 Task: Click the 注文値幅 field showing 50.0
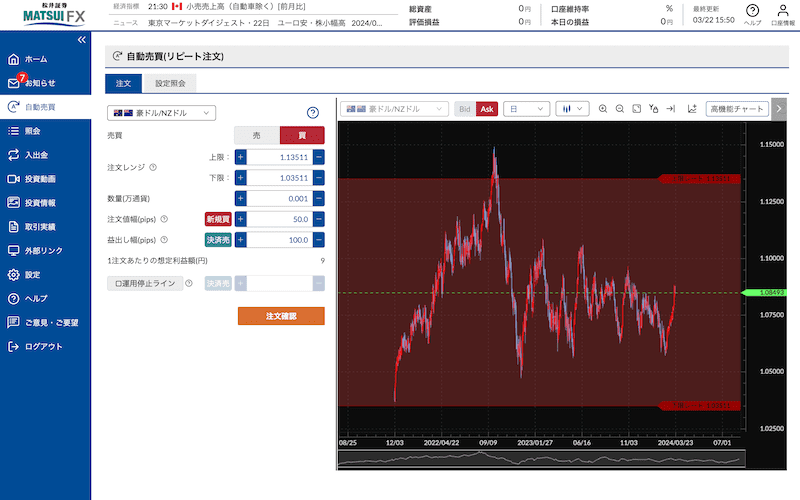[x=280, y=219]
